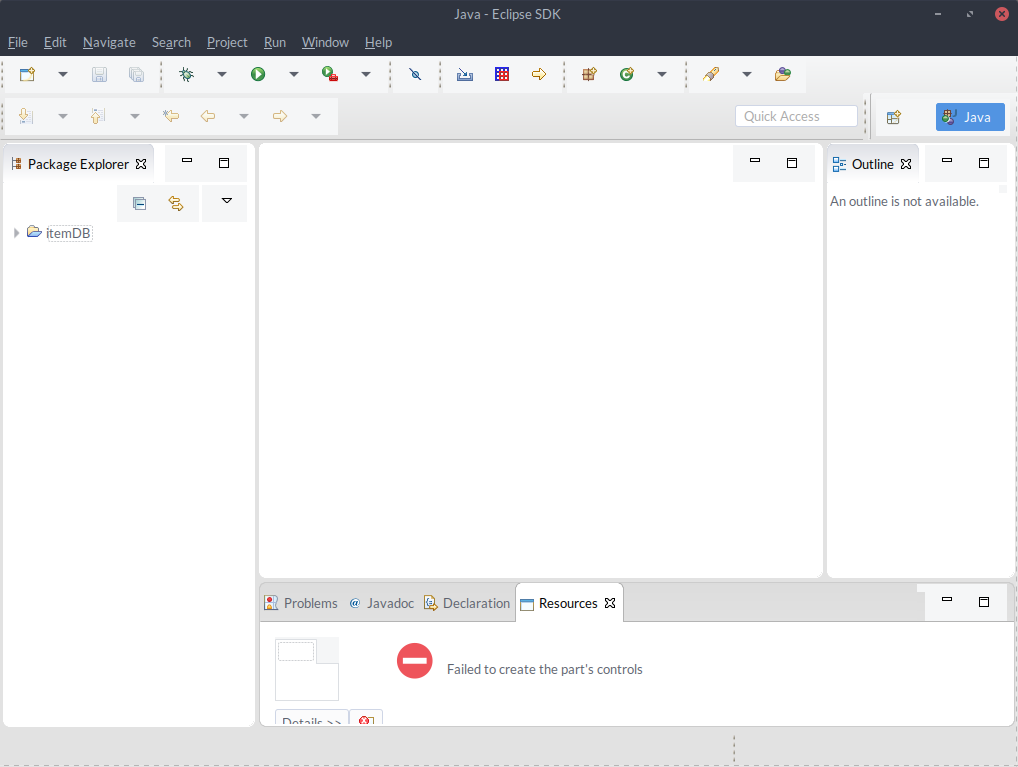This screenshot has width=1018, height=767.
Task: Toggle Link with Editor in Package Explorer
Action: 176,204
